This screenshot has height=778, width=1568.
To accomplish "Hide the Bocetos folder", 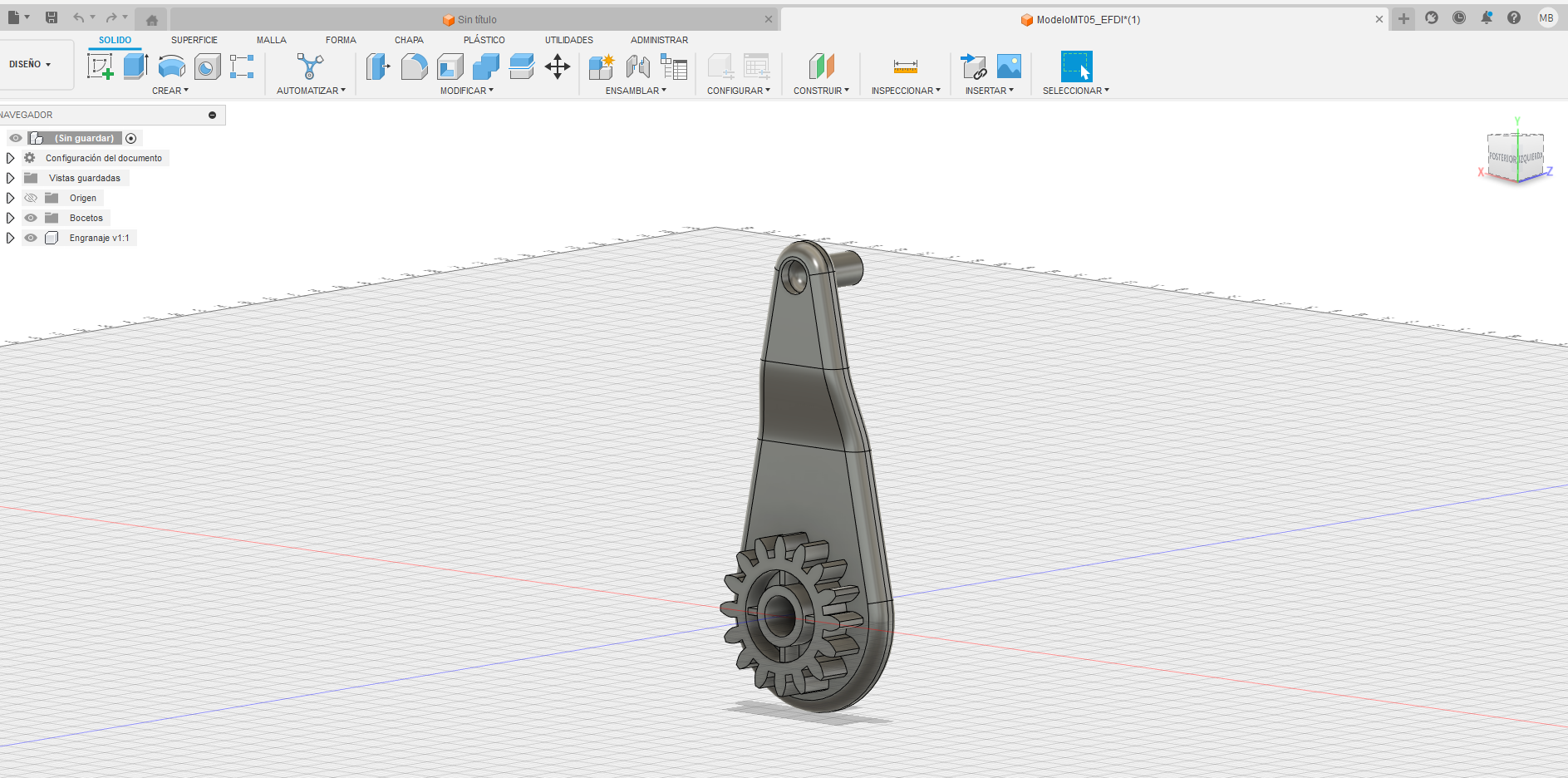I will pyautogui.click(x=31, y=218).
